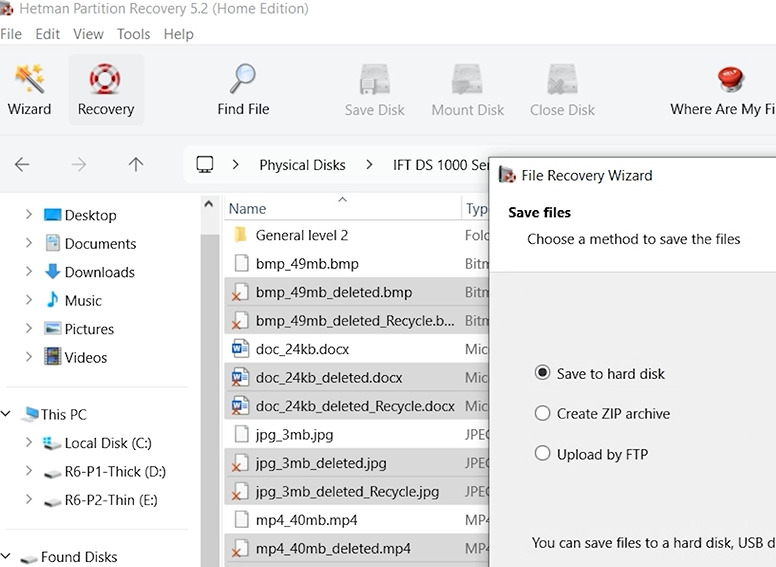
Task: Click the Save Disk toolbar icon
Action: click(375, 79)
